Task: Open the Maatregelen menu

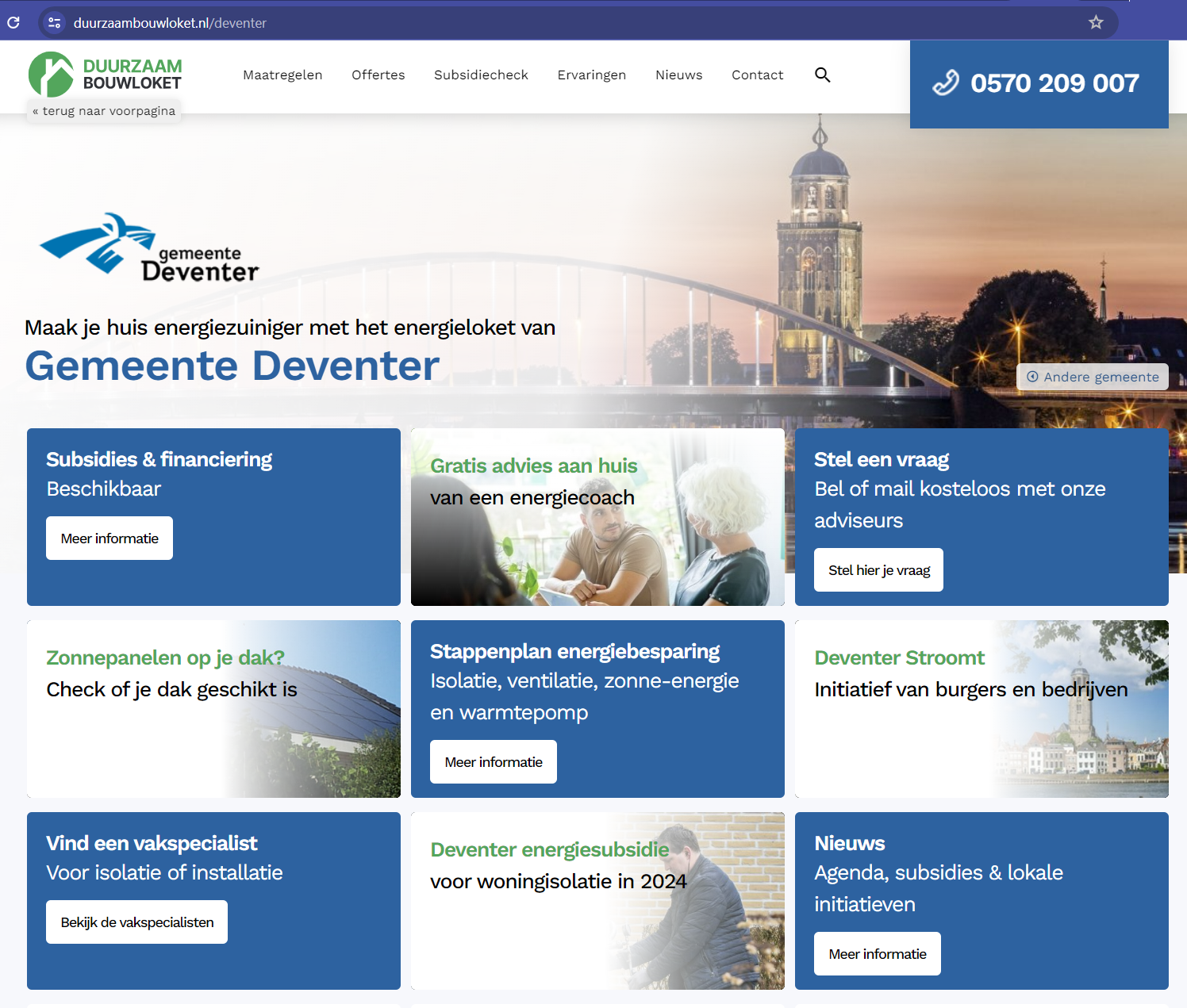Action: click(x=282, y=75)
